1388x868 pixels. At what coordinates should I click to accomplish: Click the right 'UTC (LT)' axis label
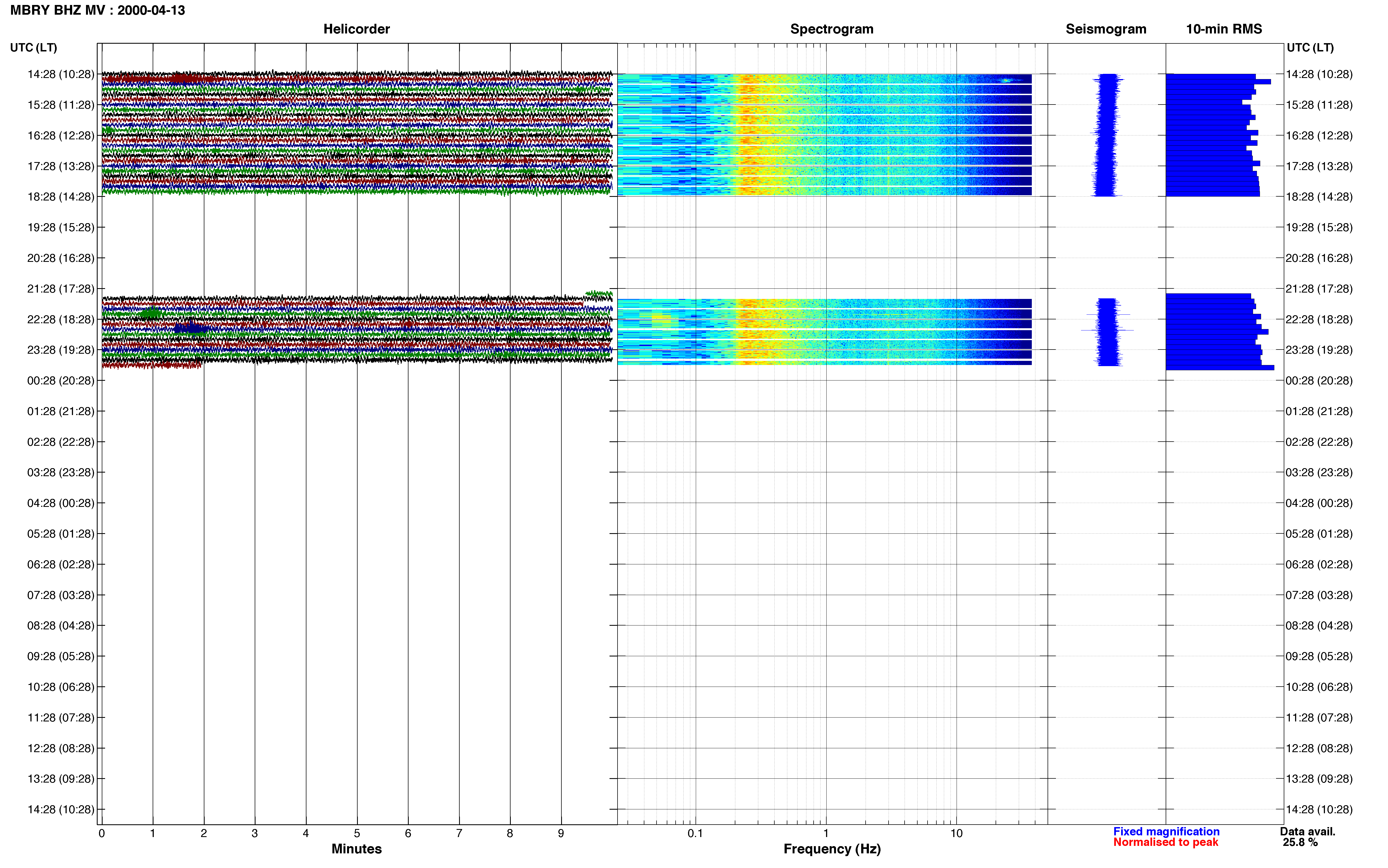1310,48
